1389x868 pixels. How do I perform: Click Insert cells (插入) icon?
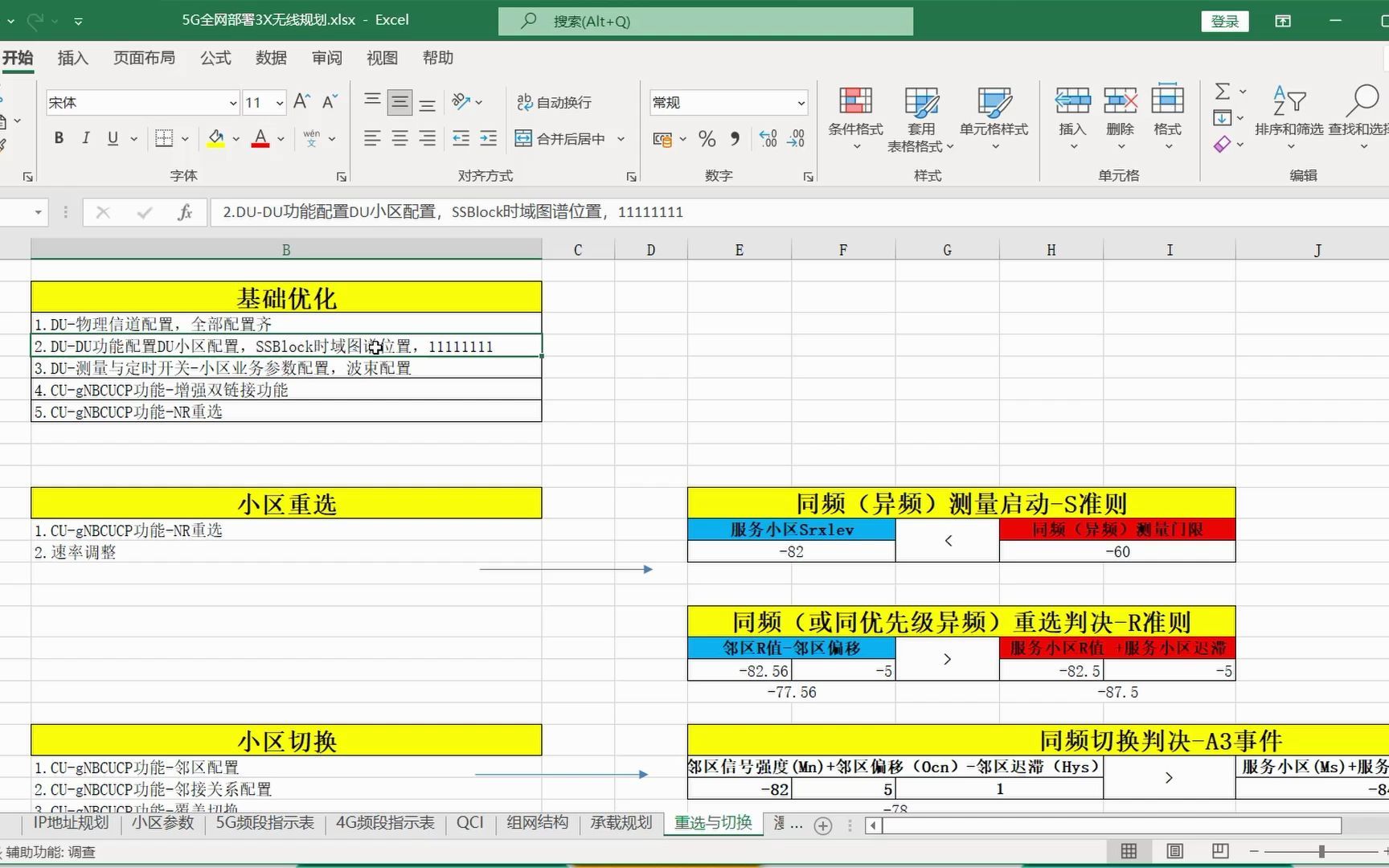click(x=1072, y=101)
